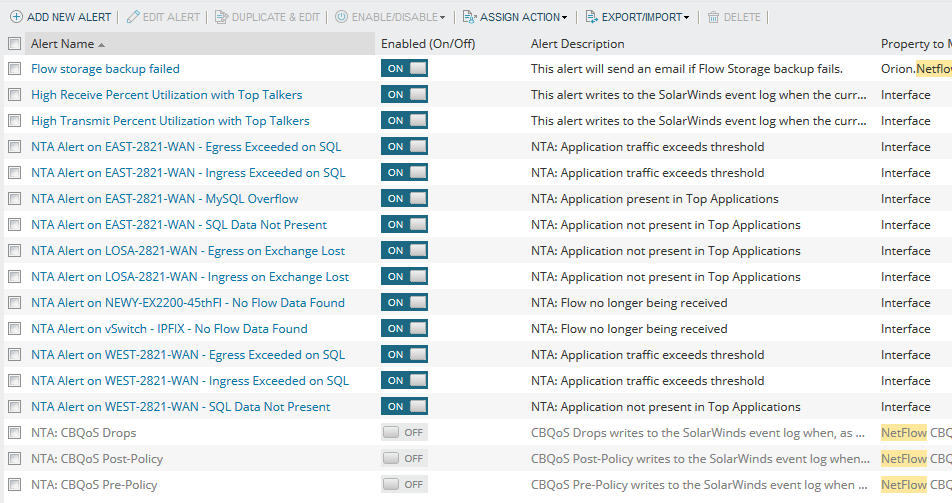
Task: Open NTA Alert on vSwitch IPFIX link
Action: [169, 329]
